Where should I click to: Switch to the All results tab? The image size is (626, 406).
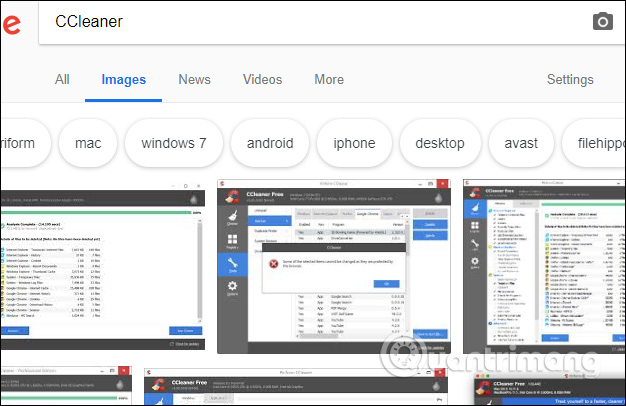pyautogui.click(x=62, y=79)
